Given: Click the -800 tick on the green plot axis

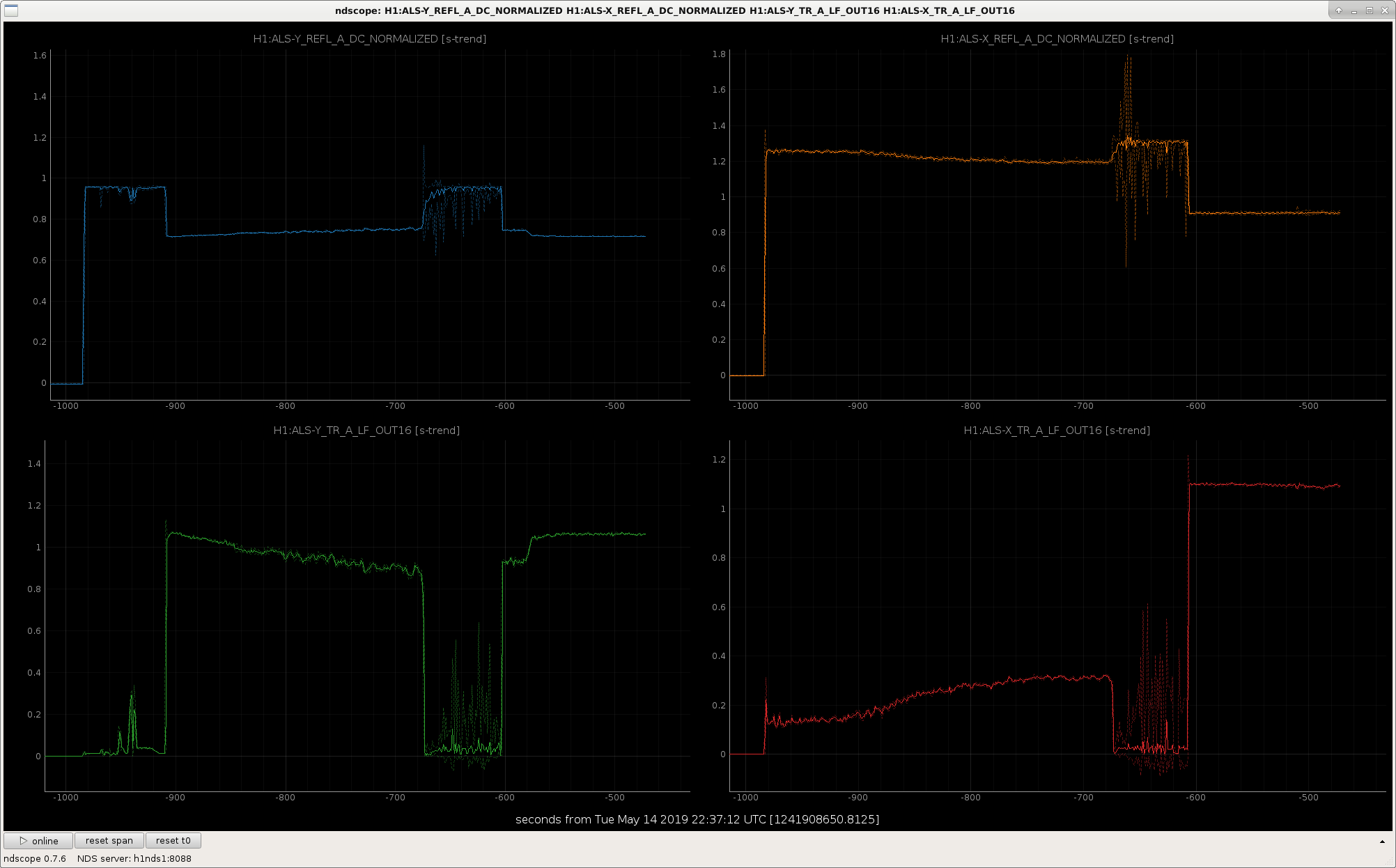Looking at the screenshot, I should (286, 798).
